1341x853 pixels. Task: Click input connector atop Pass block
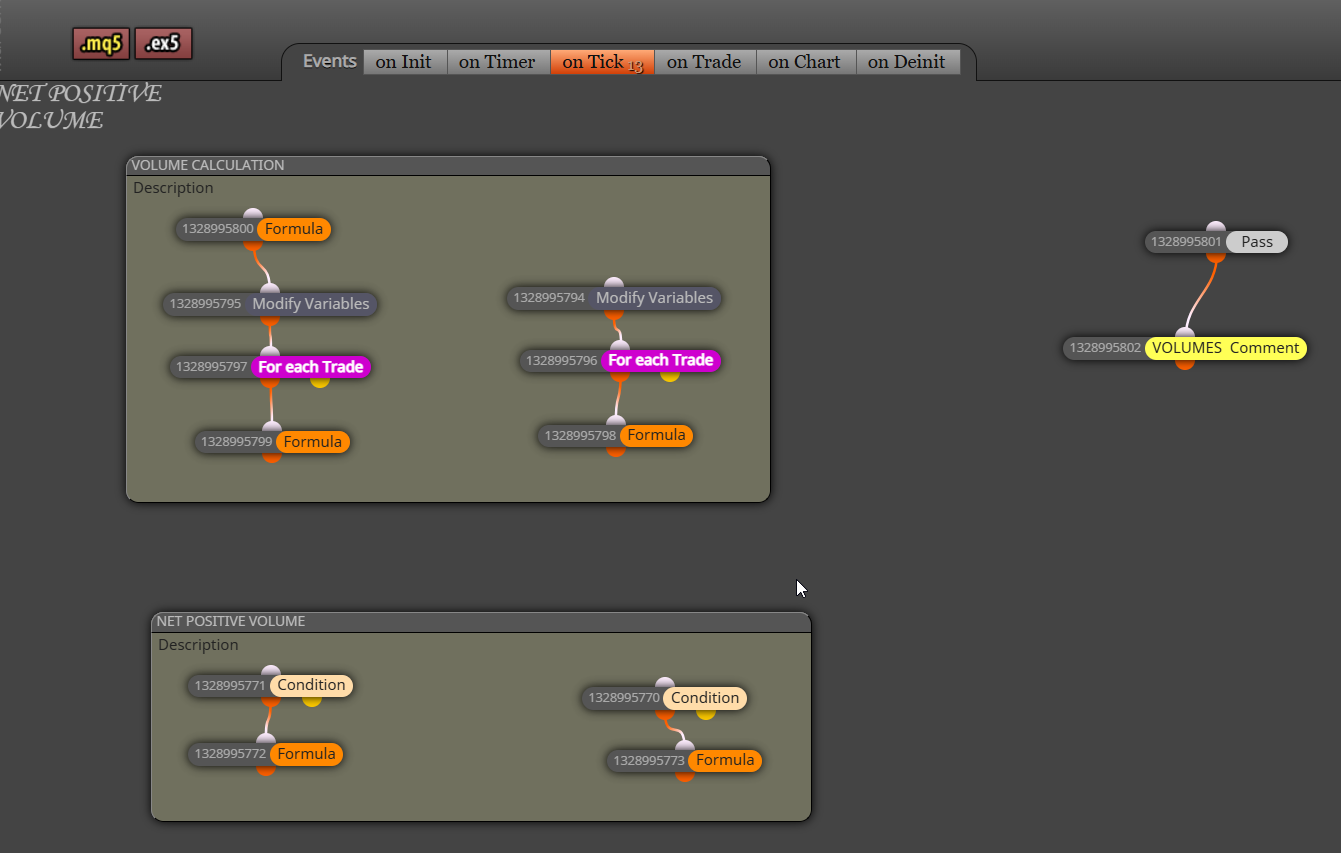coord(1216,227)
